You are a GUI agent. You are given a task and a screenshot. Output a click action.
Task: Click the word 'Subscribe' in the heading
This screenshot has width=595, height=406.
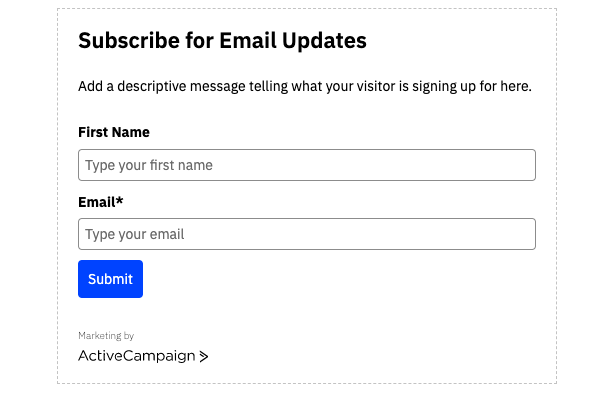[x=129, y=40]
